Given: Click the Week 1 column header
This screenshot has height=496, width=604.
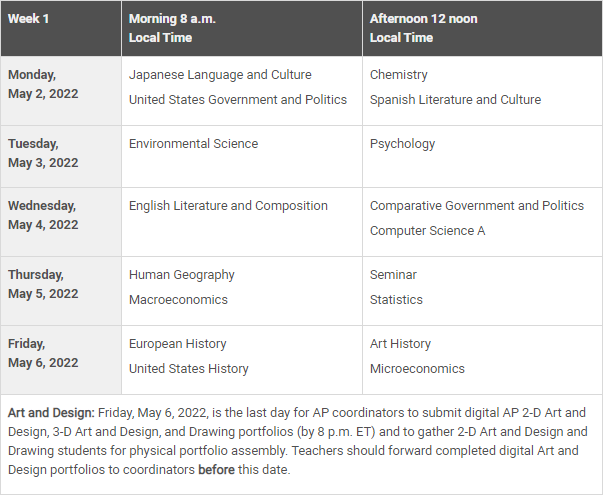Looking at the screenshot, I should [x=31, y=19].
